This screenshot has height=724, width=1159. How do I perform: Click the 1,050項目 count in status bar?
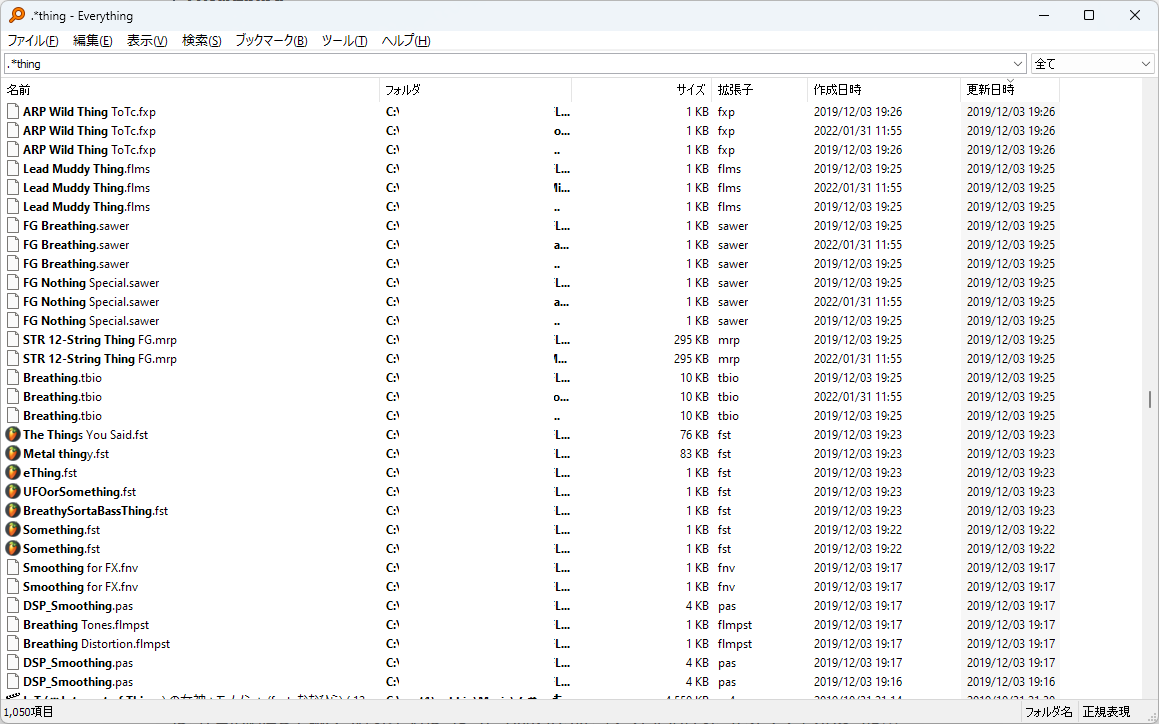(x=29, y=711)
